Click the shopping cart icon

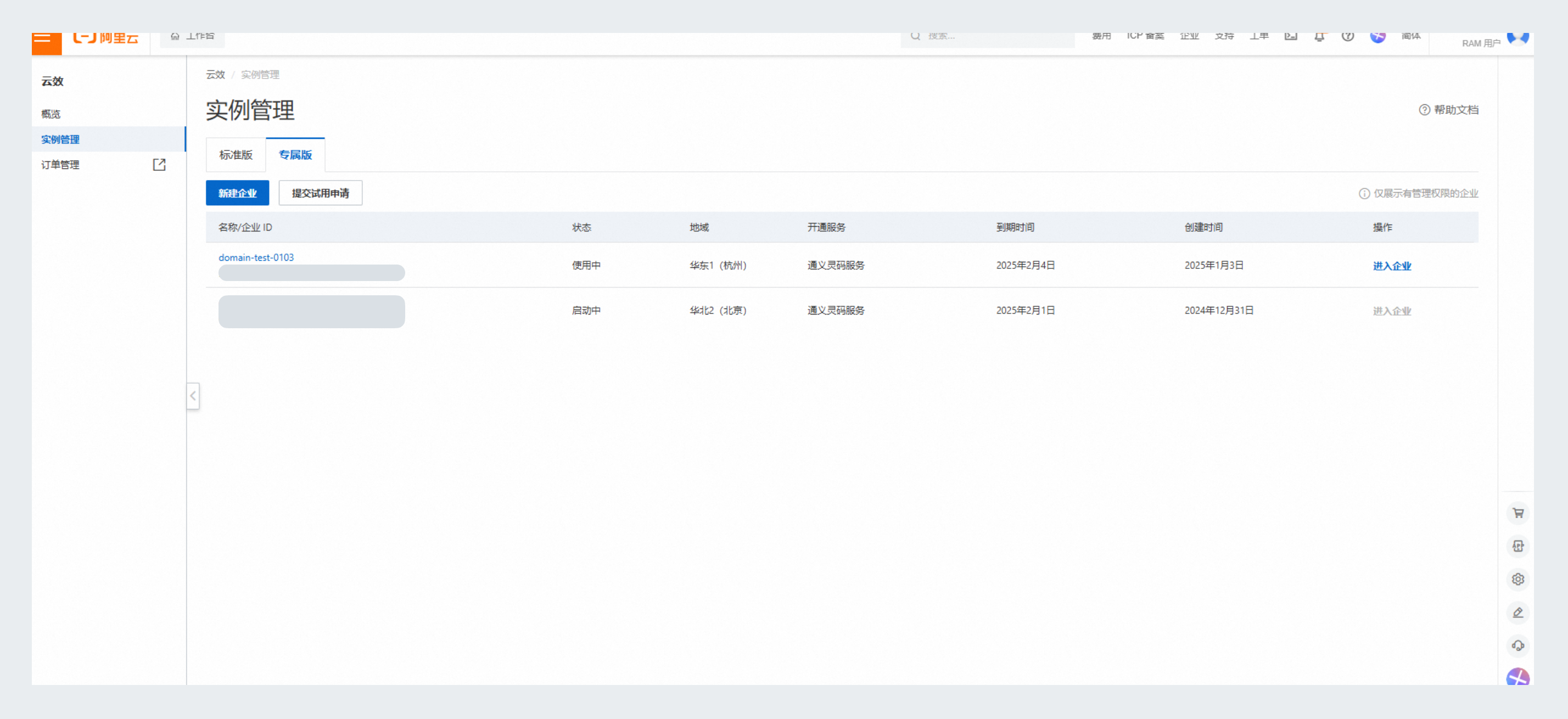(x=1517, y=513)
